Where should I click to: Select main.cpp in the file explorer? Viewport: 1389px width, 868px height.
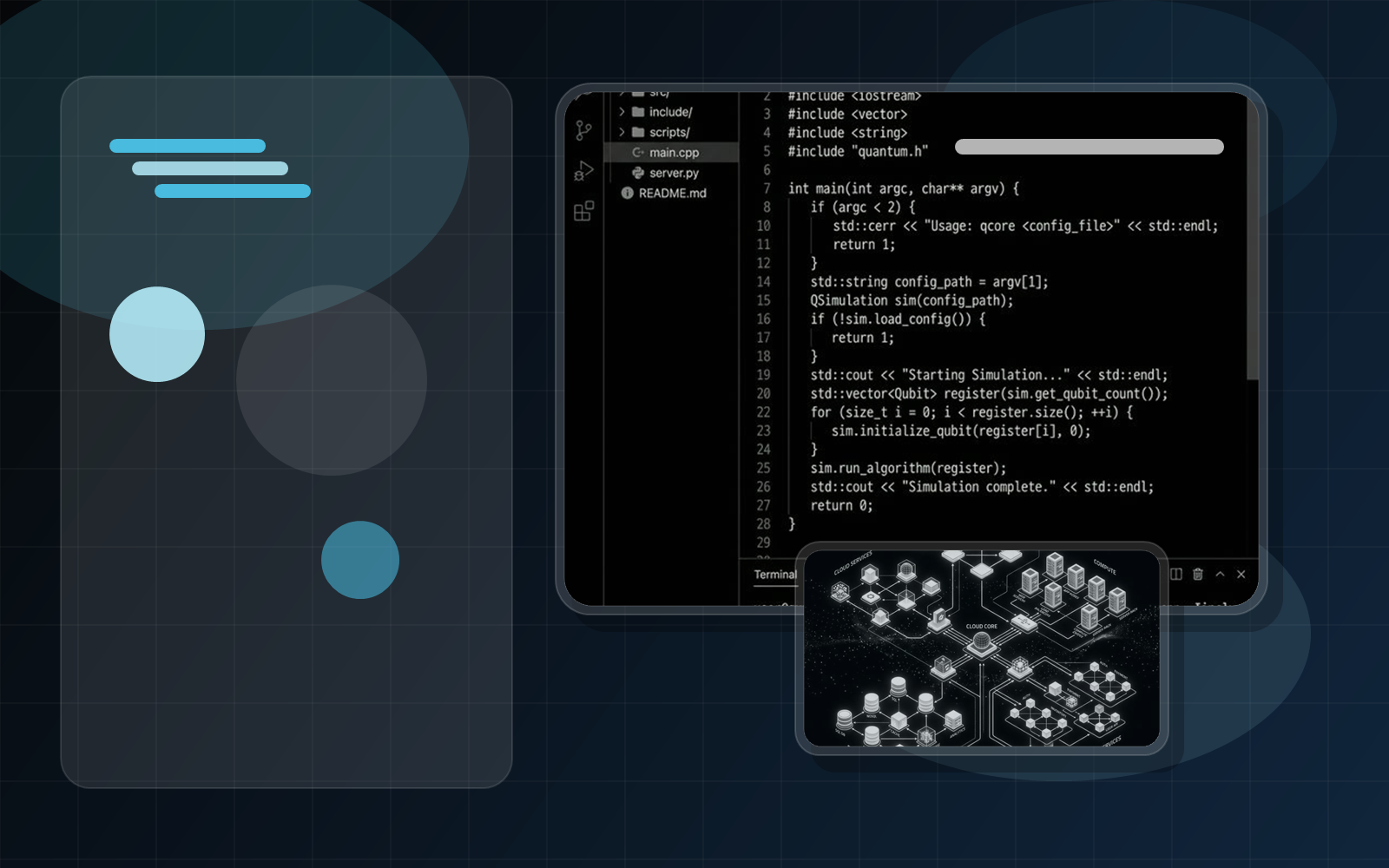[x=671, y=153]
